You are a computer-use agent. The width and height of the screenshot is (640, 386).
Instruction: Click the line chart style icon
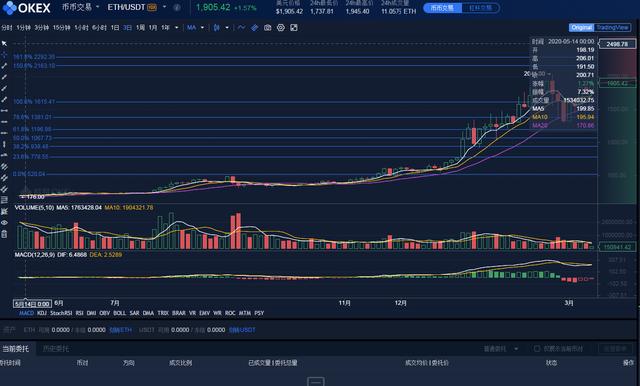tap(242, 28)
